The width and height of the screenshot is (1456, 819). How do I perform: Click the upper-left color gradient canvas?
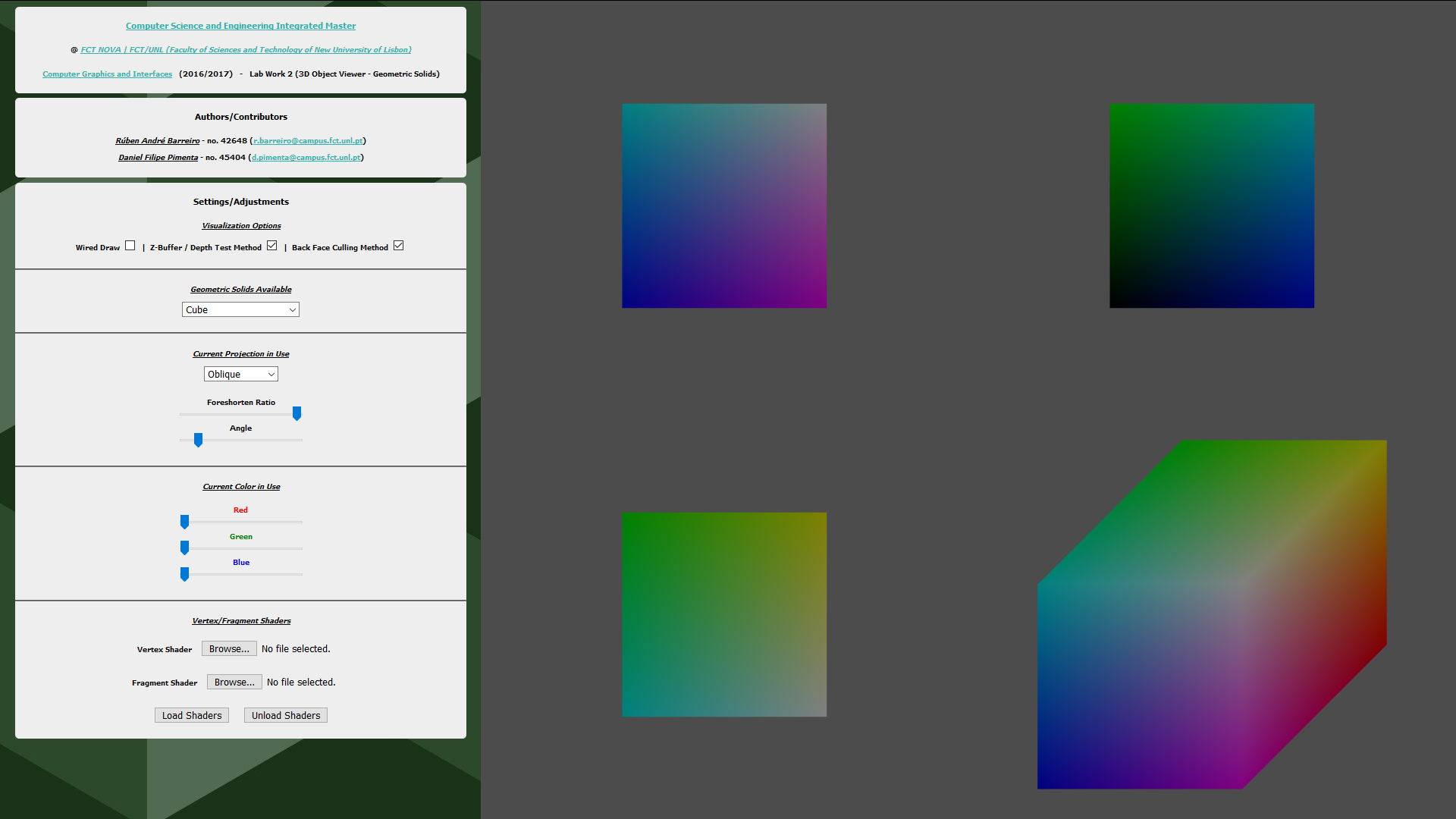point(725,205)
